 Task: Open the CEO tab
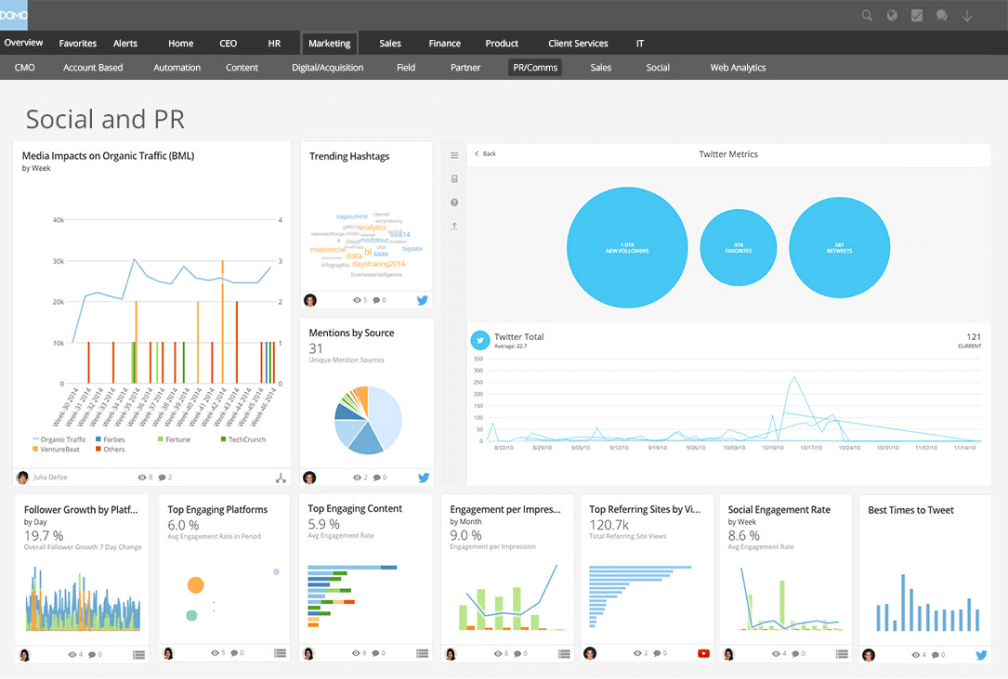(x=228, y=44)
